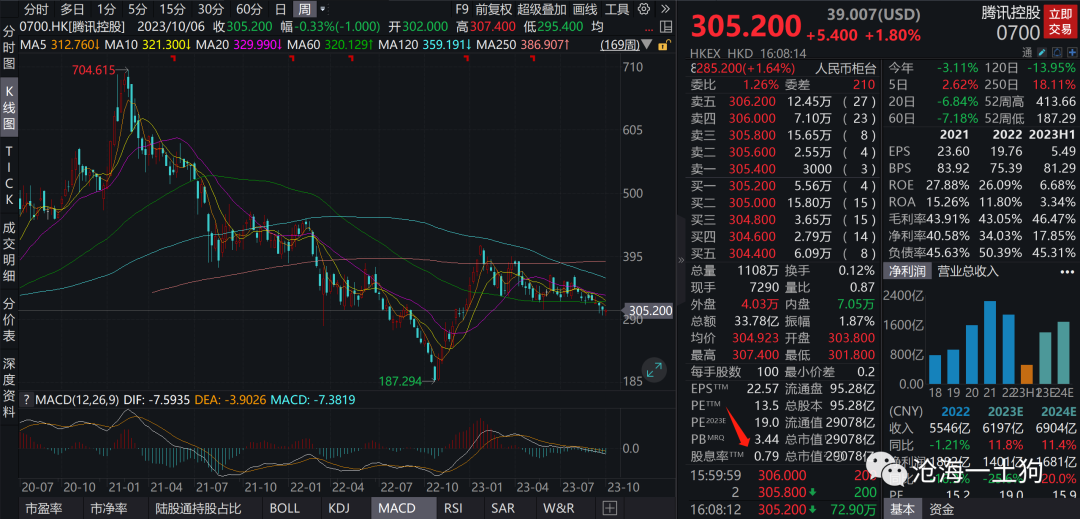Switch to 多日 timeframe
Viewport: 1080px width, 519px height.
pos(72,10)
